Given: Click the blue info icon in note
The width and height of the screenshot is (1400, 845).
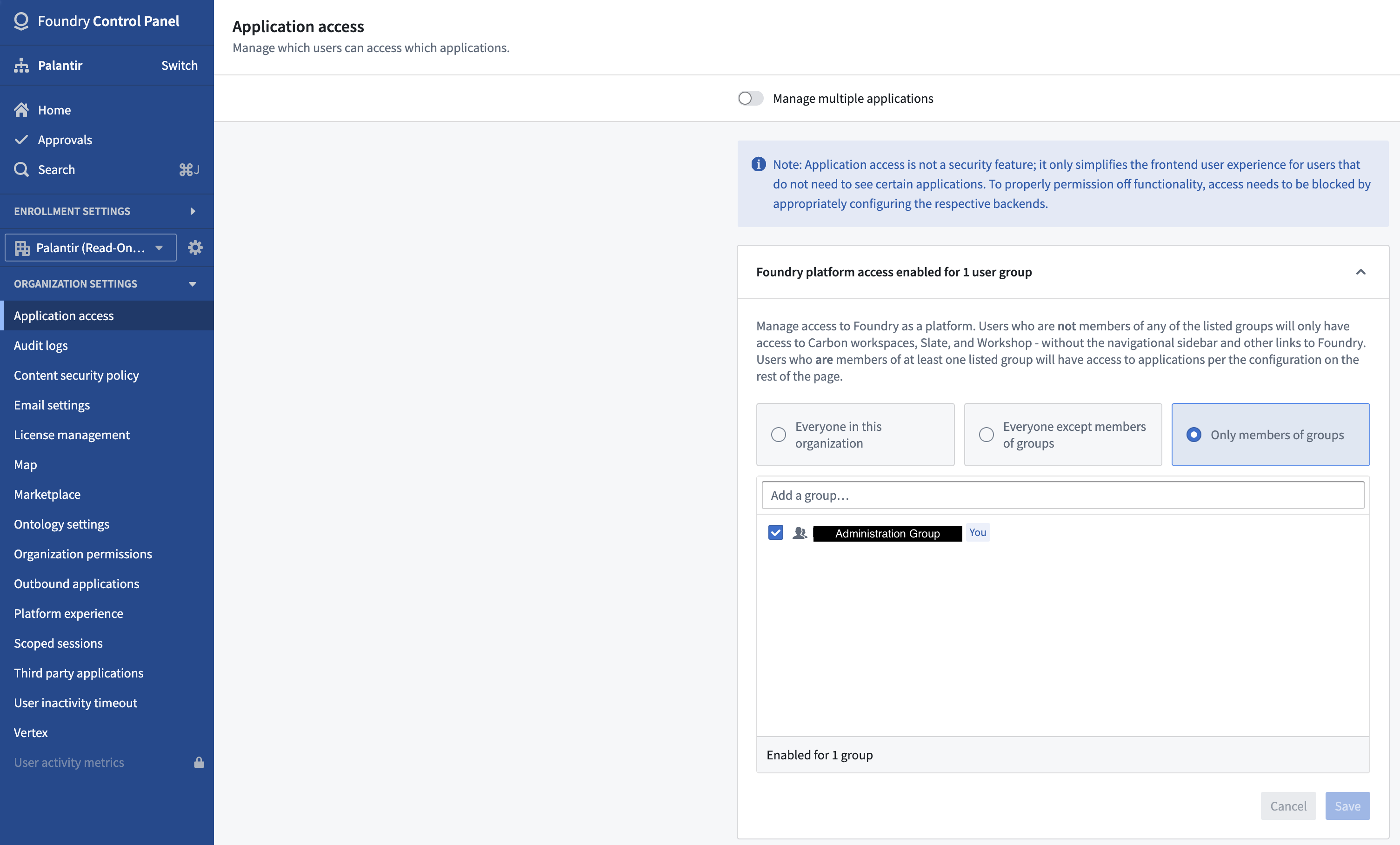Looking at the screenshot, I should (x=759, y=164).
